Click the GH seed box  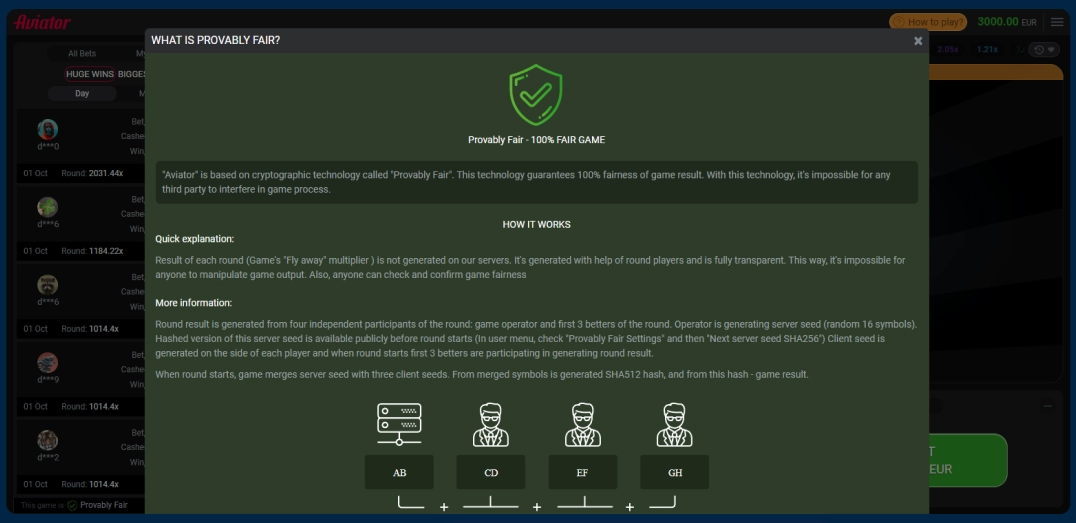pos(675,472)
